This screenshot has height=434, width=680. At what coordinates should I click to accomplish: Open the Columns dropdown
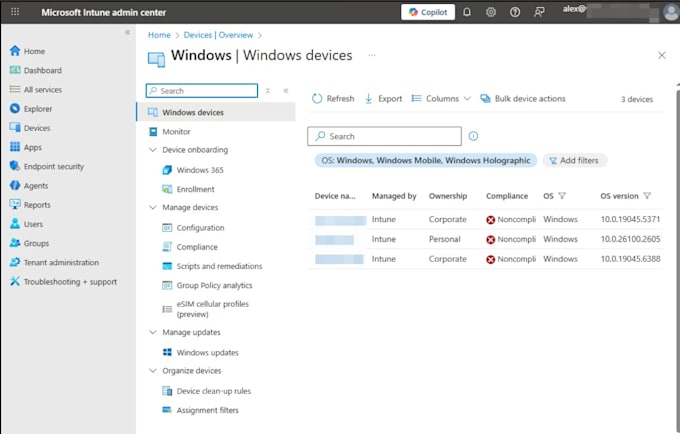click(441, 98)
